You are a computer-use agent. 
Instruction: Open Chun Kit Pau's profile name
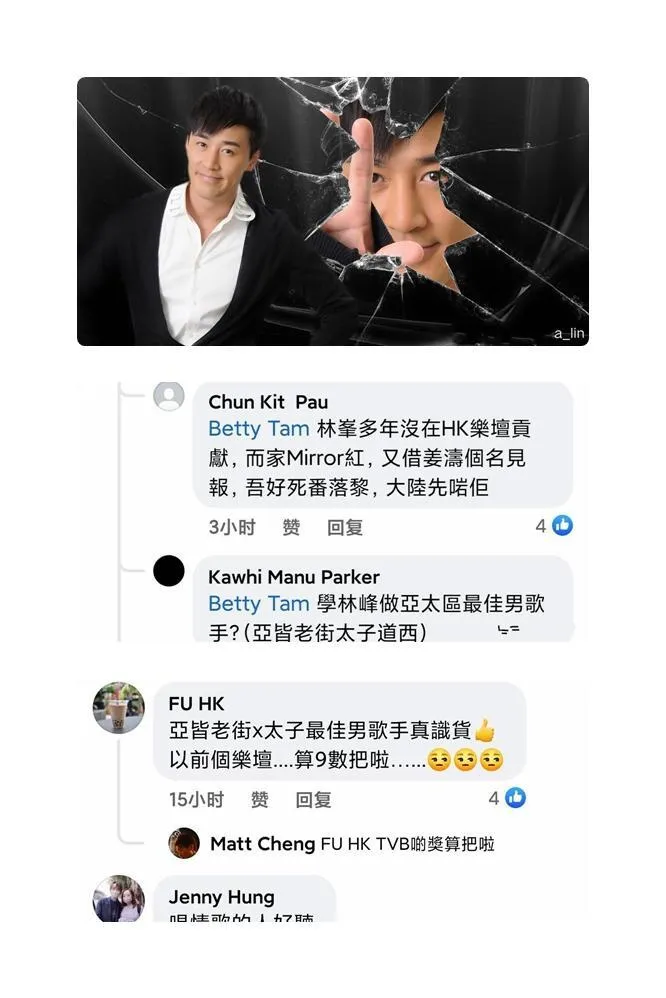268,402
